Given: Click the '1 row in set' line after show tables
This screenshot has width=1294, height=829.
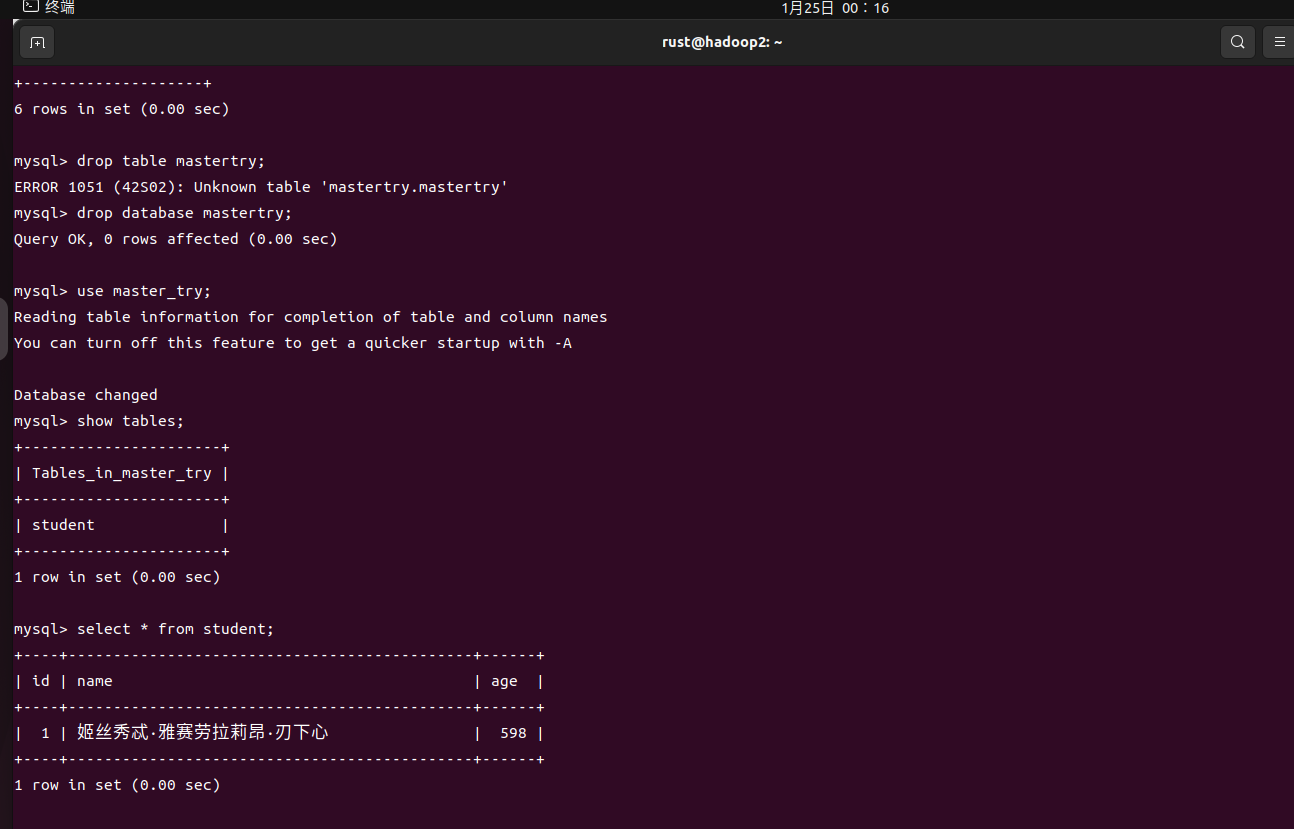Looking at the screenshot, I should click(117, 577).
